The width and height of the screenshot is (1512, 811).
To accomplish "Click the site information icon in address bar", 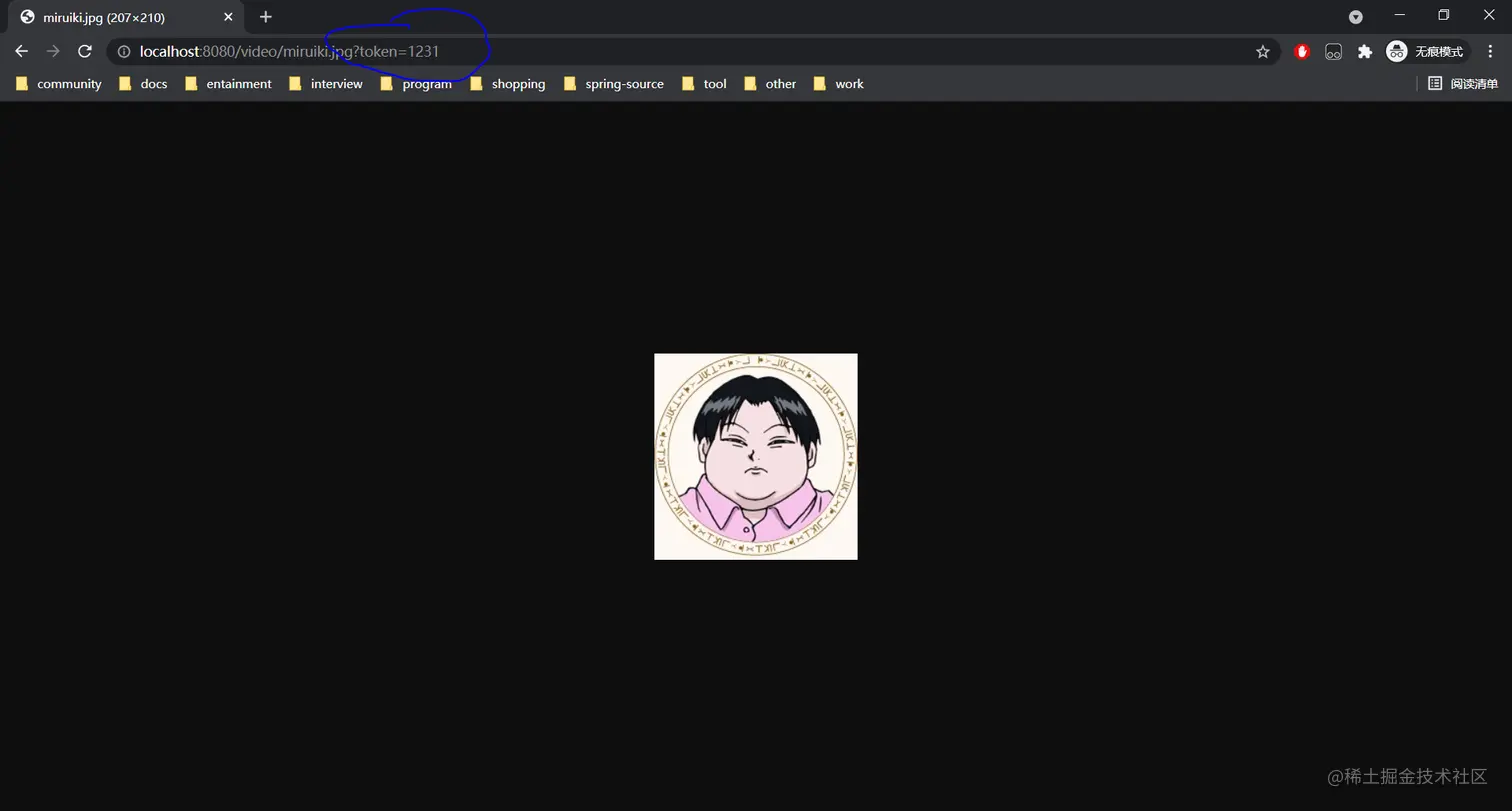I will click(122, 51).
